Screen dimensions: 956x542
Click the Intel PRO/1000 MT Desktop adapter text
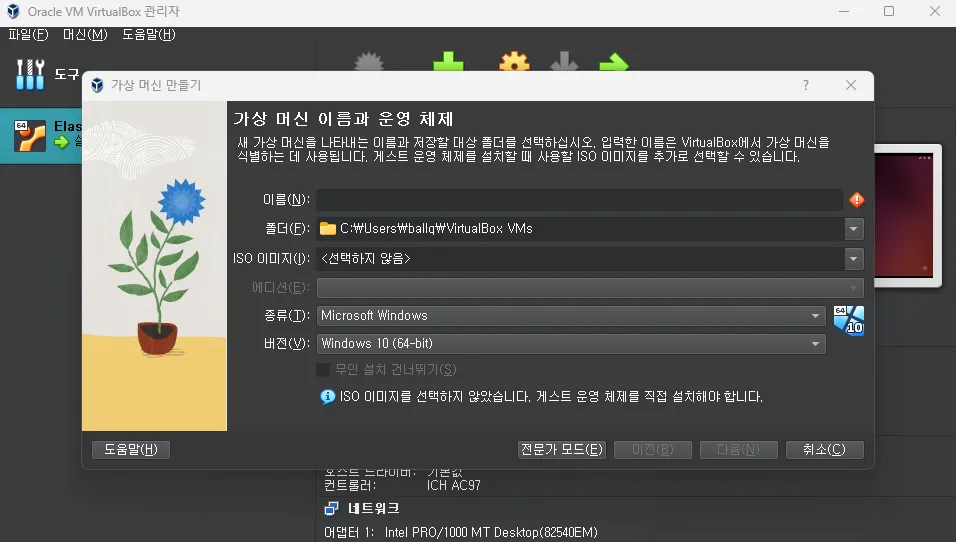coord(491,532)
